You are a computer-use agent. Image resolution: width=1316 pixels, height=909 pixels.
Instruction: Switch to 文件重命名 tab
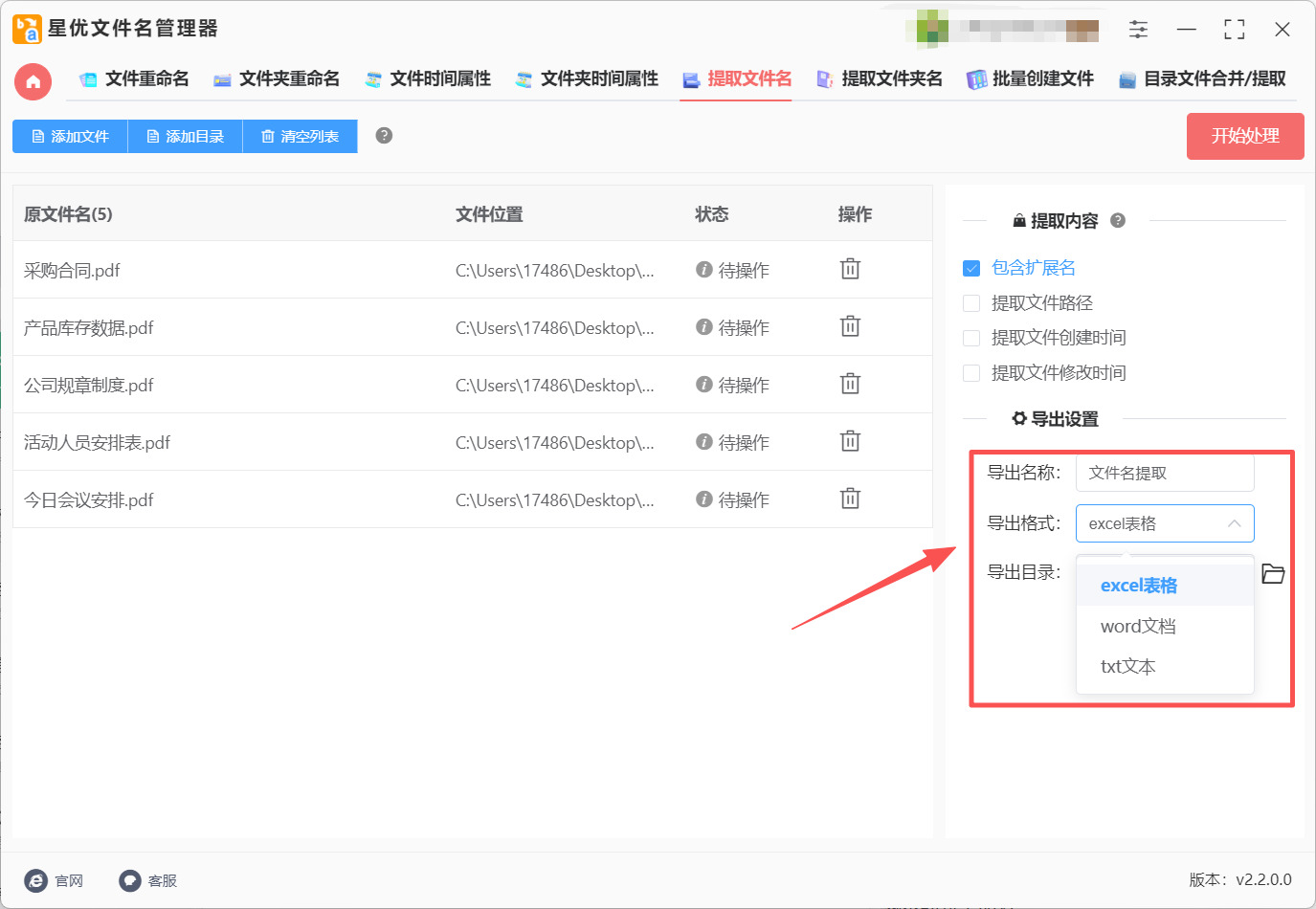[x=134, y=79]
